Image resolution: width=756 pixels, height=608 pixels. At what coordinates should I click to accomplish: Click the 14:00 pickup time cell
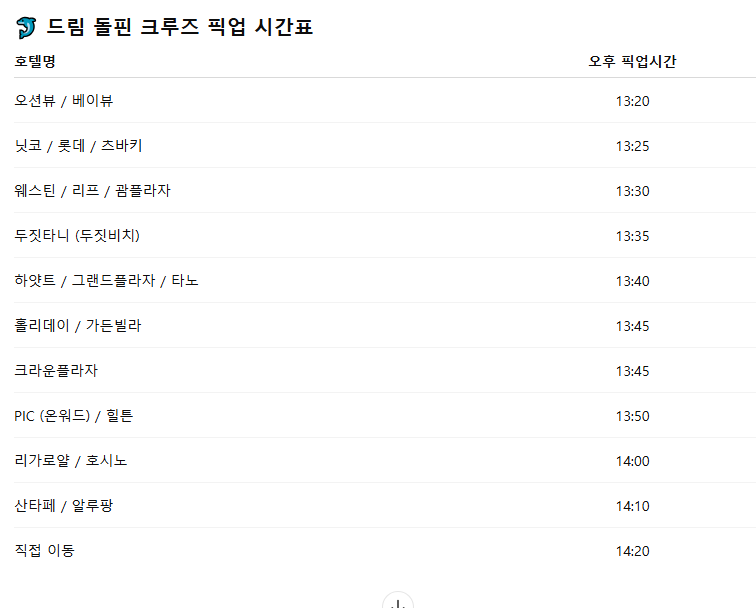pyautogui.click(x=632, y=461)
